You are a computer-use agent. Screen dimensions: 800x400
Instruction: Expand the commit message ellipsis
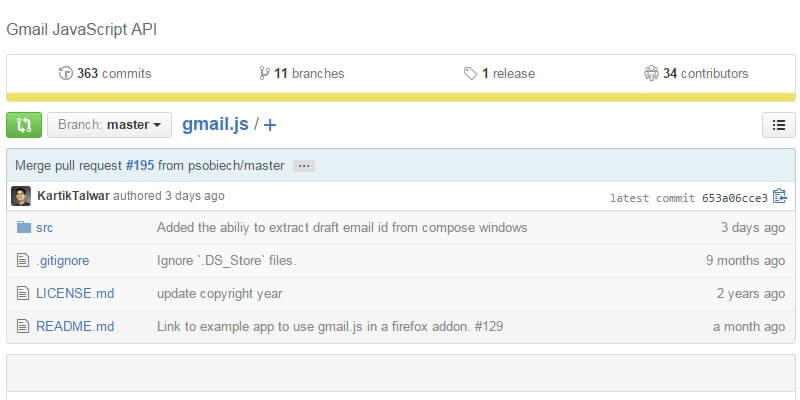click(304, 165)
